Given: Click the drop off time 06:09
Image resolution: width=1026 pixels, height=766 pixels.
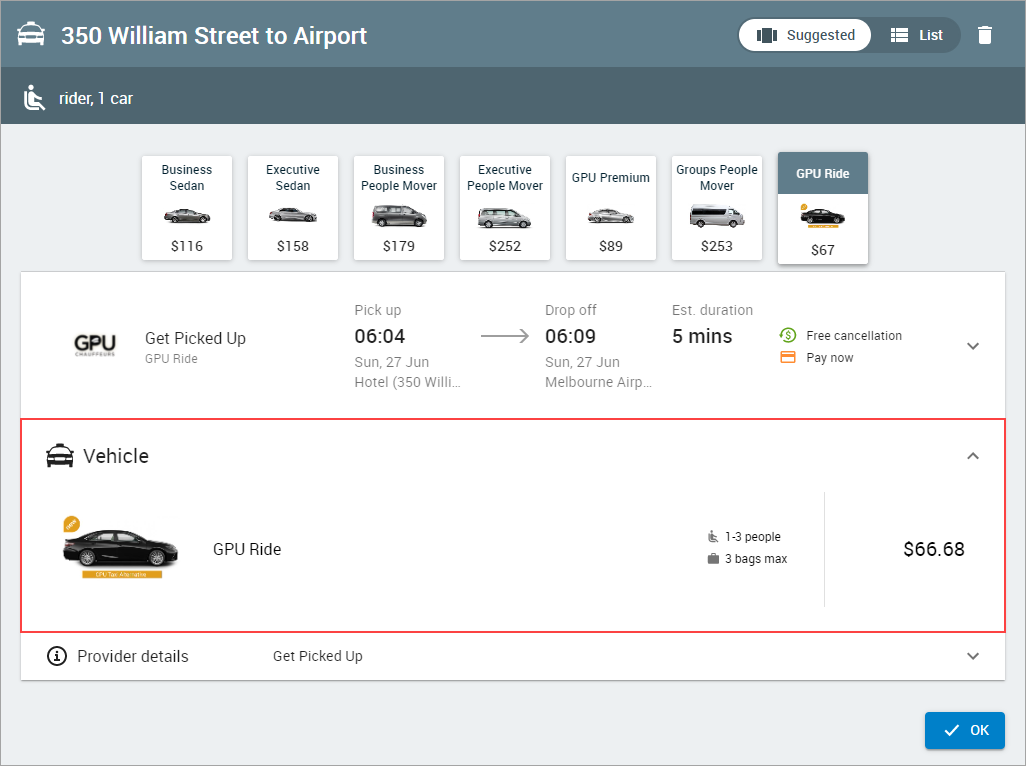Looking at the screenshot, I should click(x=570, y=336).
